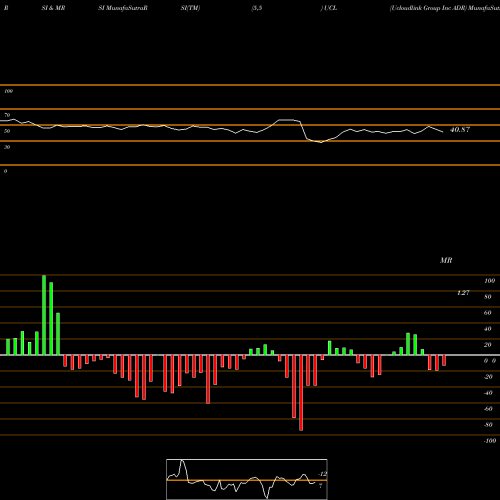
Task: Click the -12 value in mini chart
Action: coord(322,474)
